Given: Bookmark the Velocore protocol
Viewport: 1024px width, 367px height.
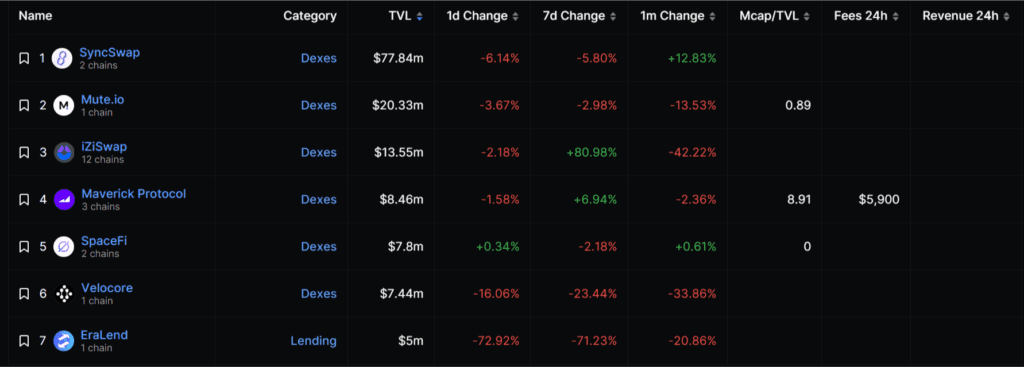Looking at the screenshot, I should pos(24,294).
